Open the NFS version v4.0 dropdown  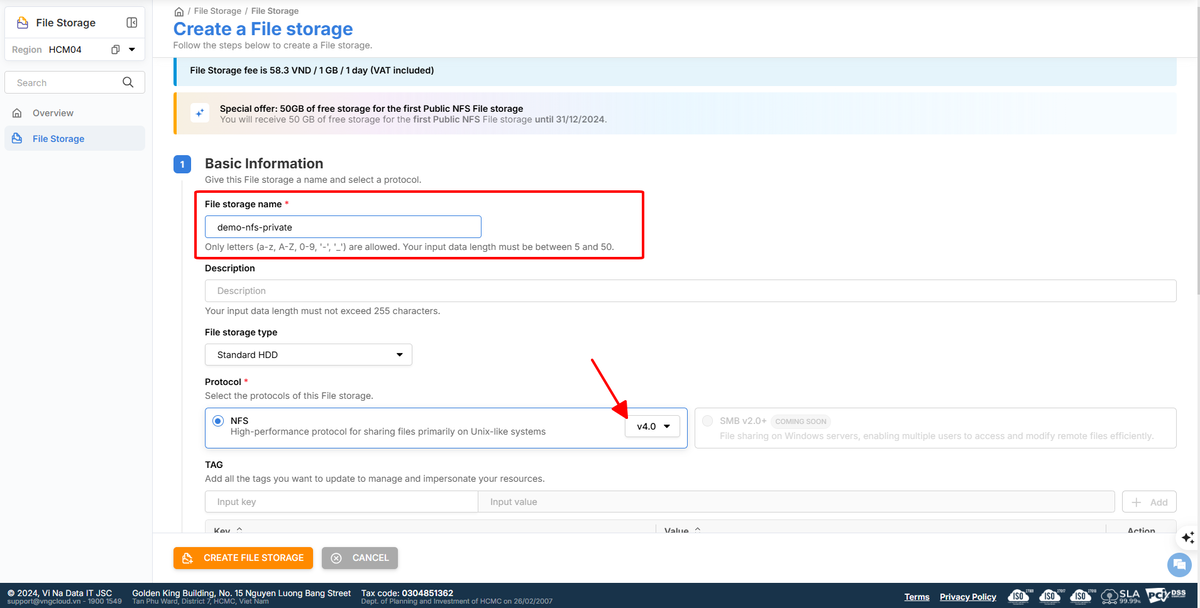pos(652,426)
